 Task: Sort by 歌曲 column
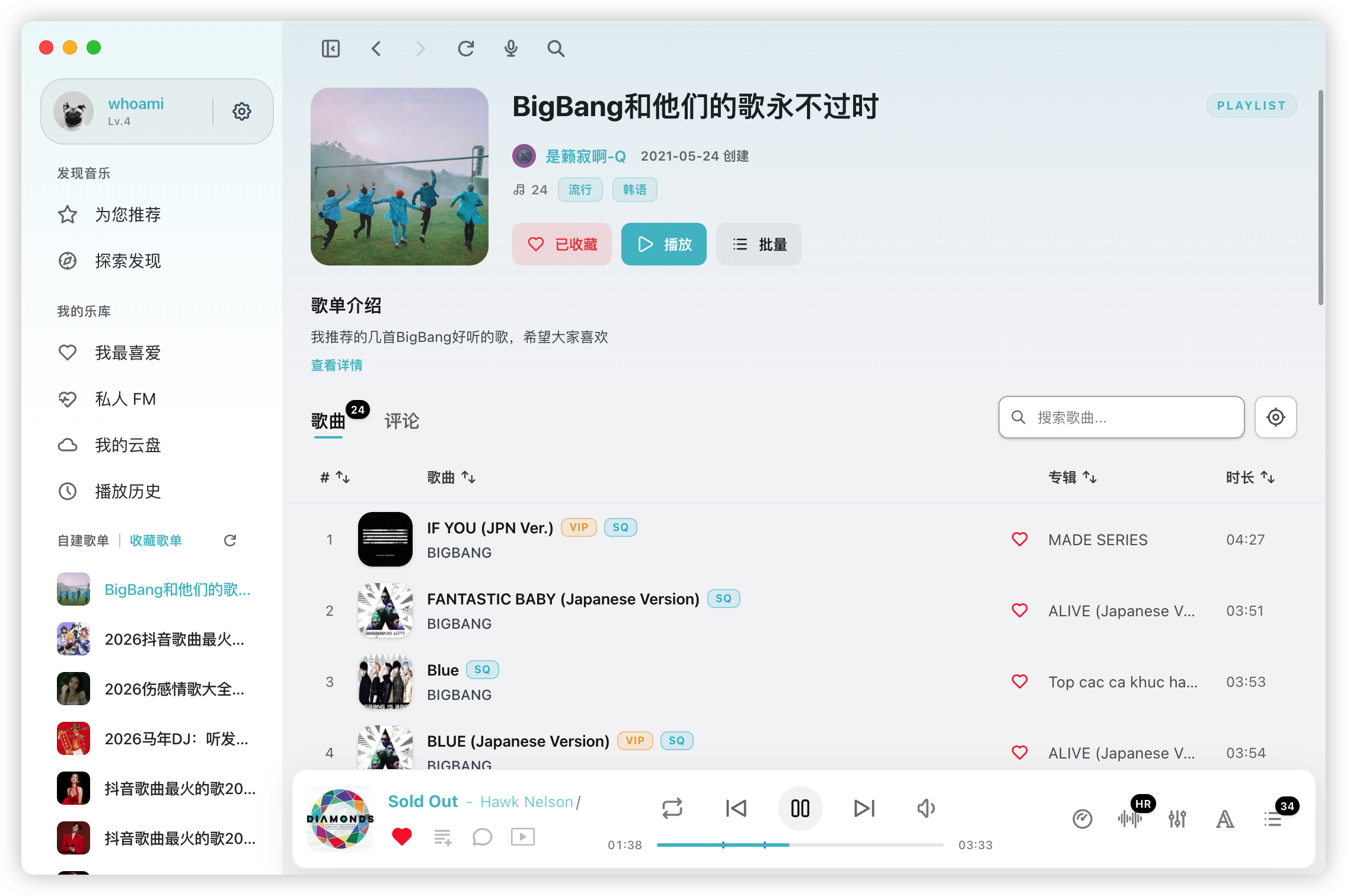click(451, 477)
